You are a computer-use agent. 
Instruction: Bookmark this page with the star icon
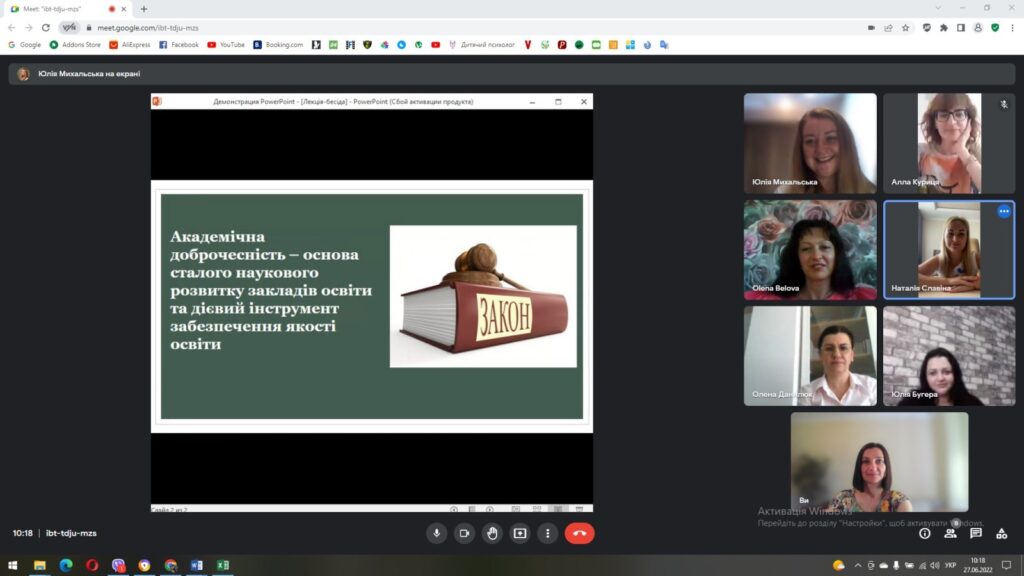905,28
